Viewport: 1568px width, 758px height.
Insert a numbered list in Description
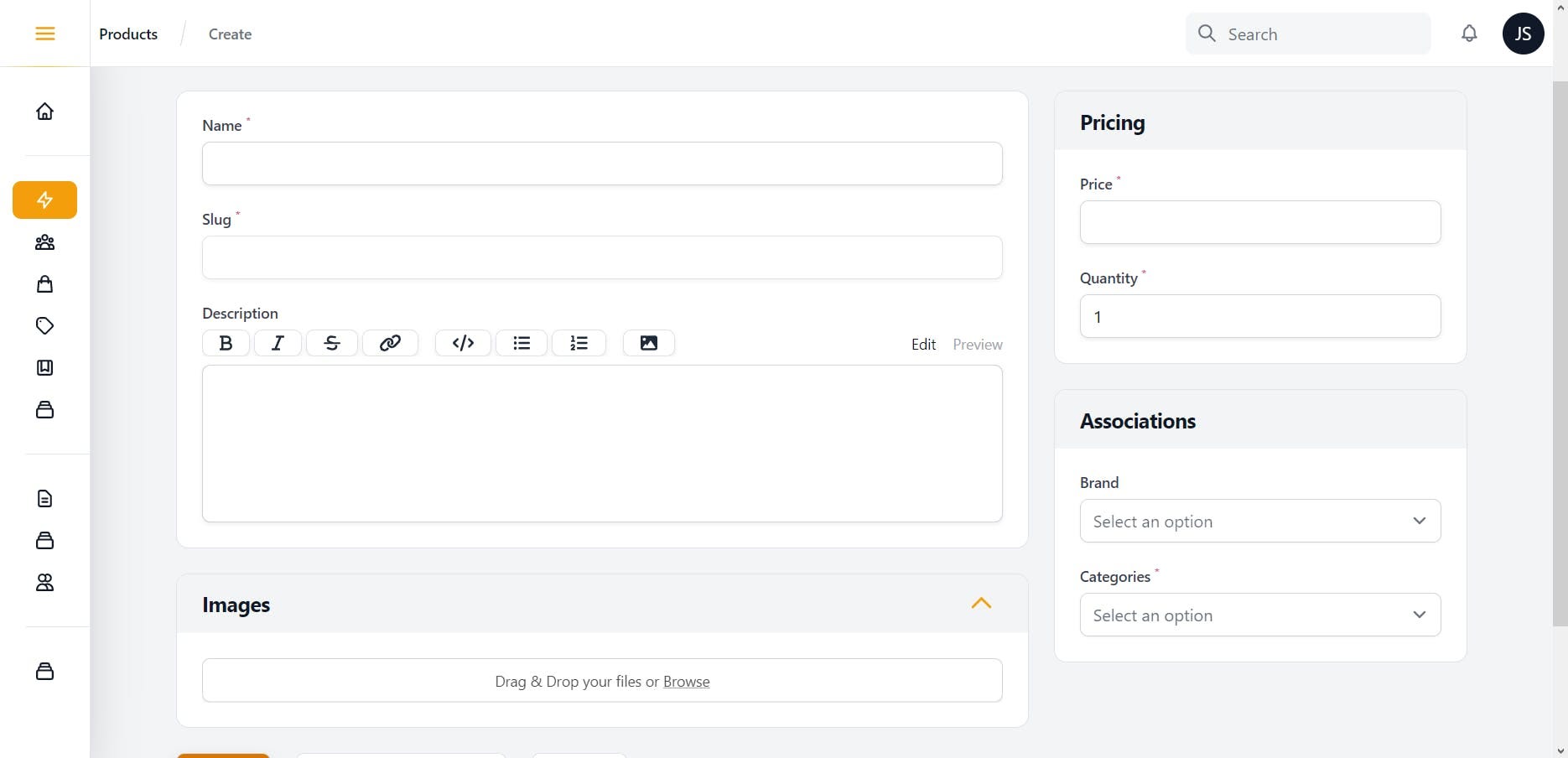(x=579, y=343)
